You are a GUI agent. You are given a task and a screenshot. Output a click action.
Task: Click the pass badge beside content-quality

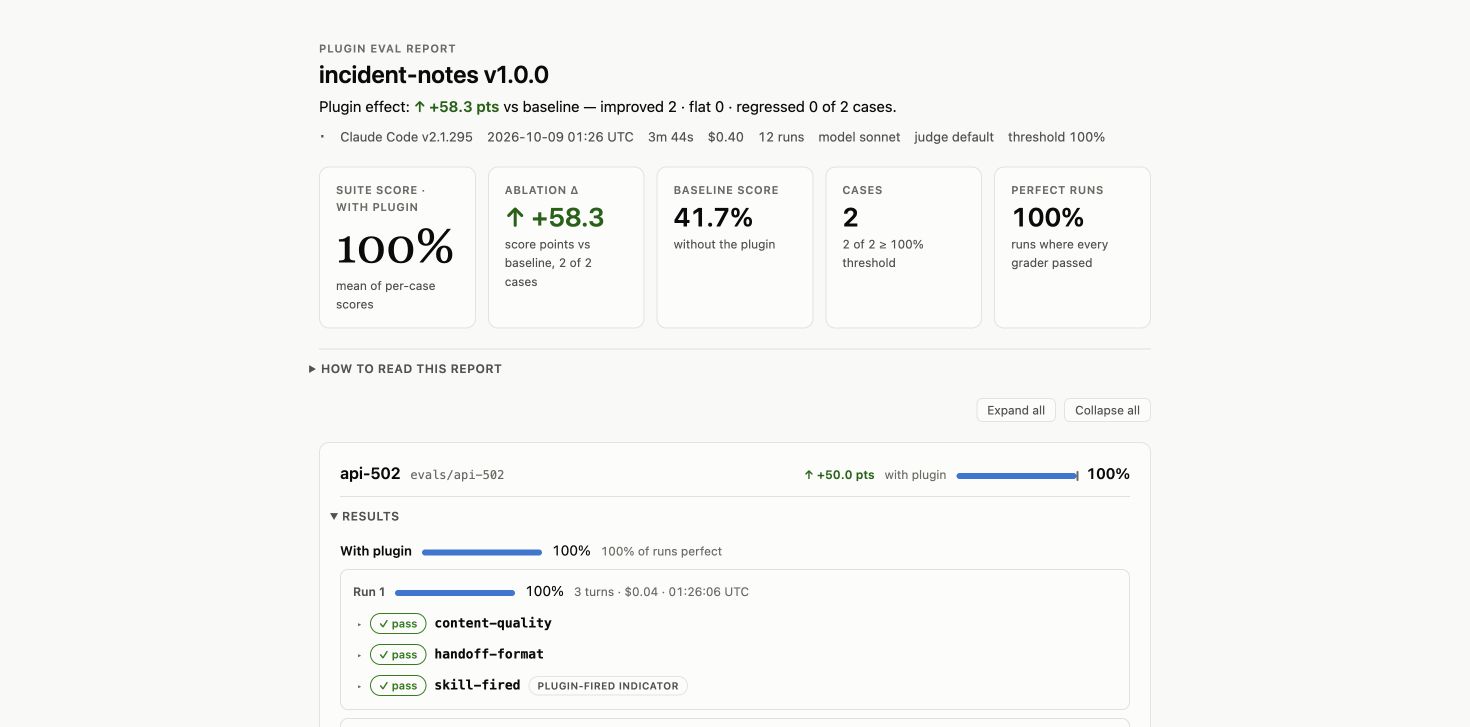(x=398, y=624)
